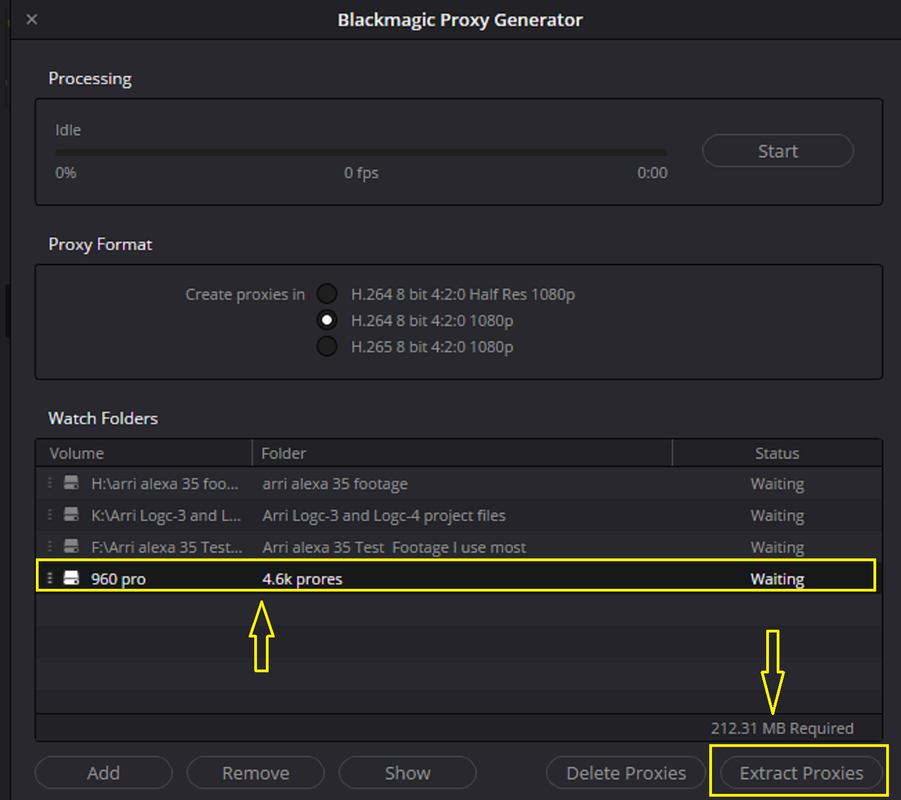Click the drive icon for H:\arri alexa 35 row
The image size is (901, 800).
[71, 483]
